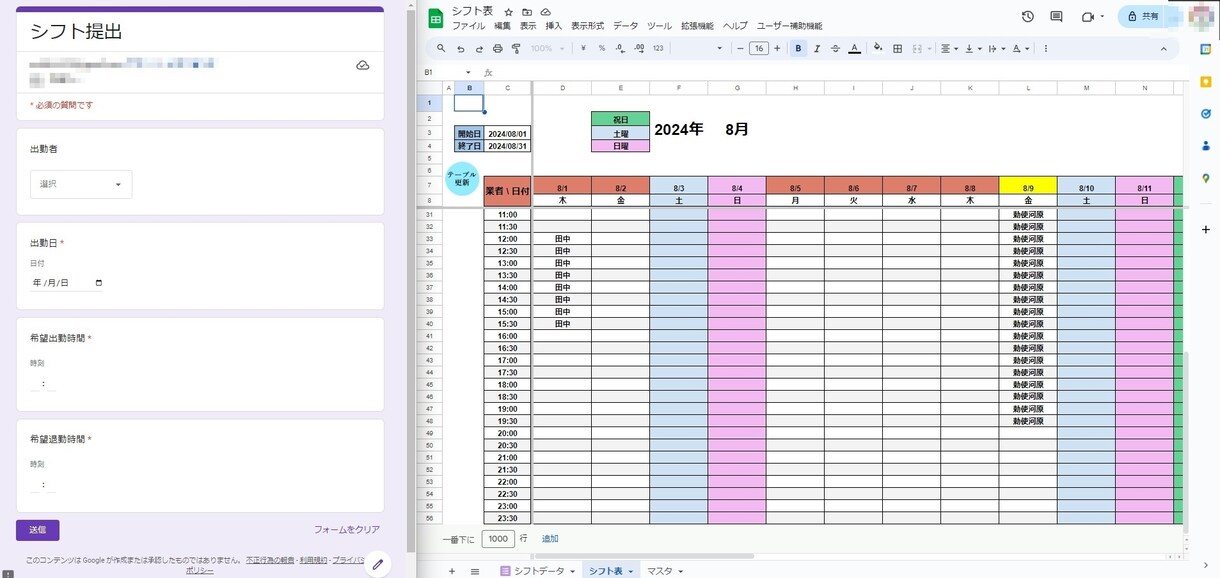The height and width of the screenshot is (578, 1220).
Task: Open the comments icon in Sheets header
Action: pyautogui.click(x=1057, y=17)
